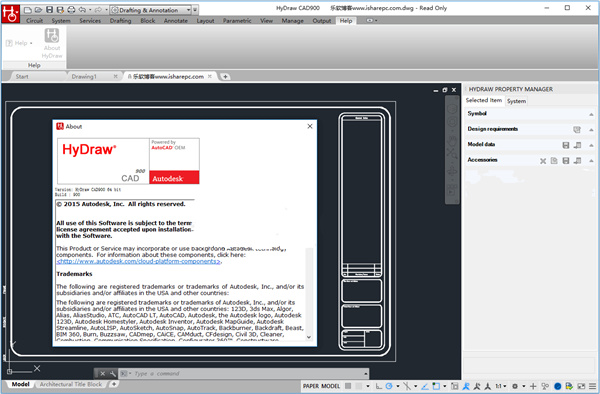Toggle the MODEL space status button

click(x=330, y=386)
